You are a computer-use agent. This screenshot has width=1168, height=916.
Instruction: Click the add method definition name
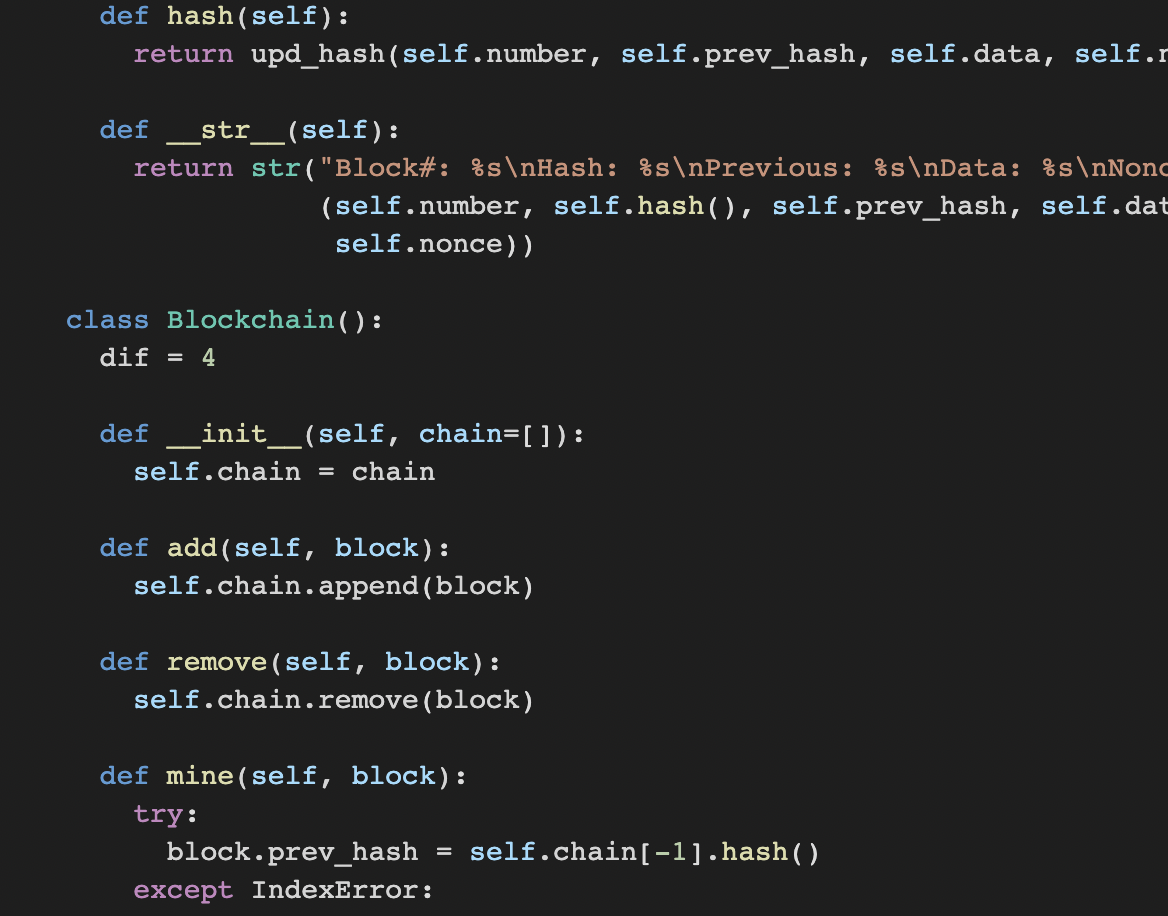click(x=192, y=548)
